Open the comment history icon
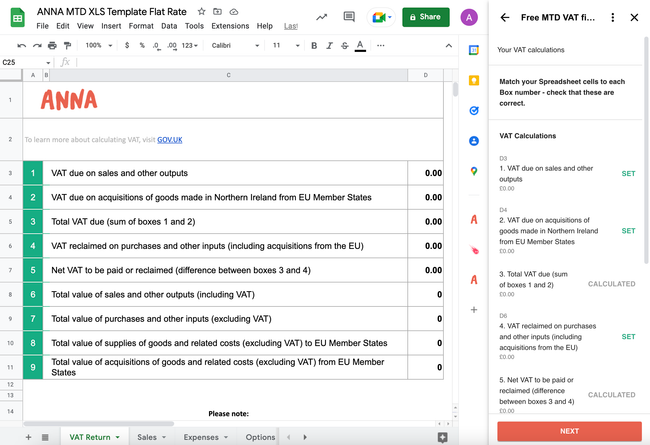The image size is (650, 445). [x=348, y=17]
